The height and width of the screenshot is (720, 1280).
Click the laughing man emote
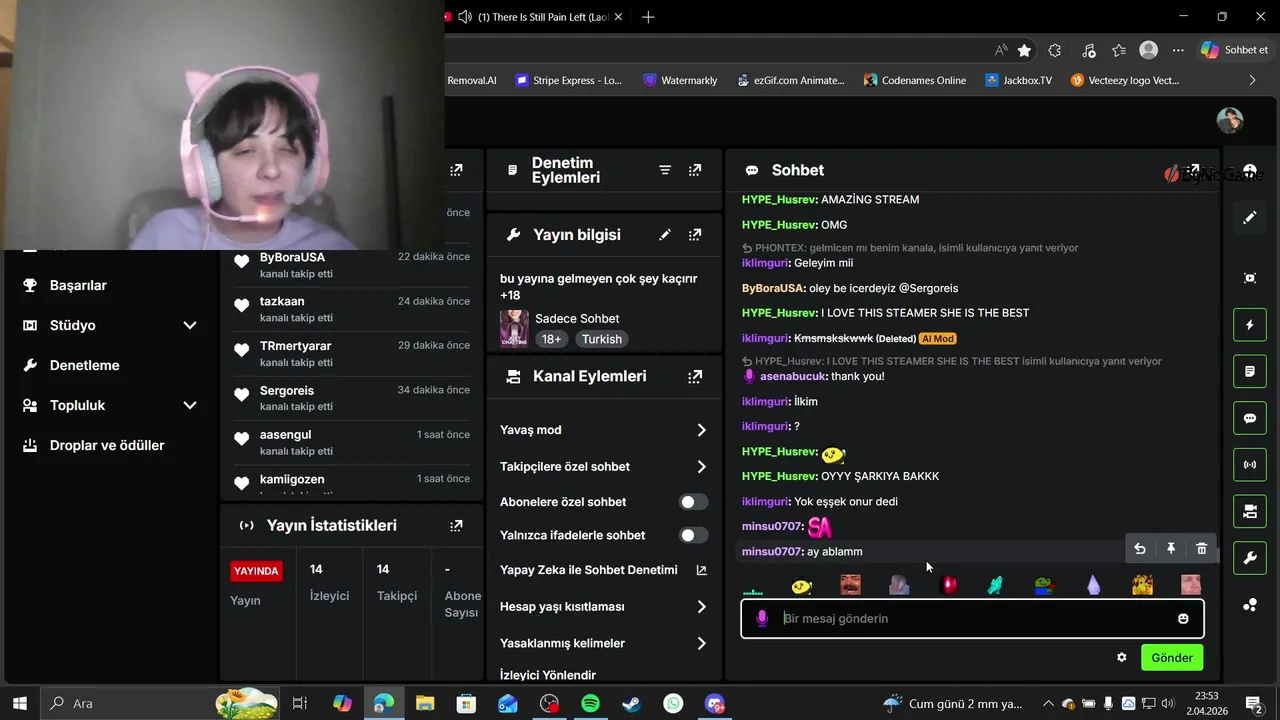(850, 585)
